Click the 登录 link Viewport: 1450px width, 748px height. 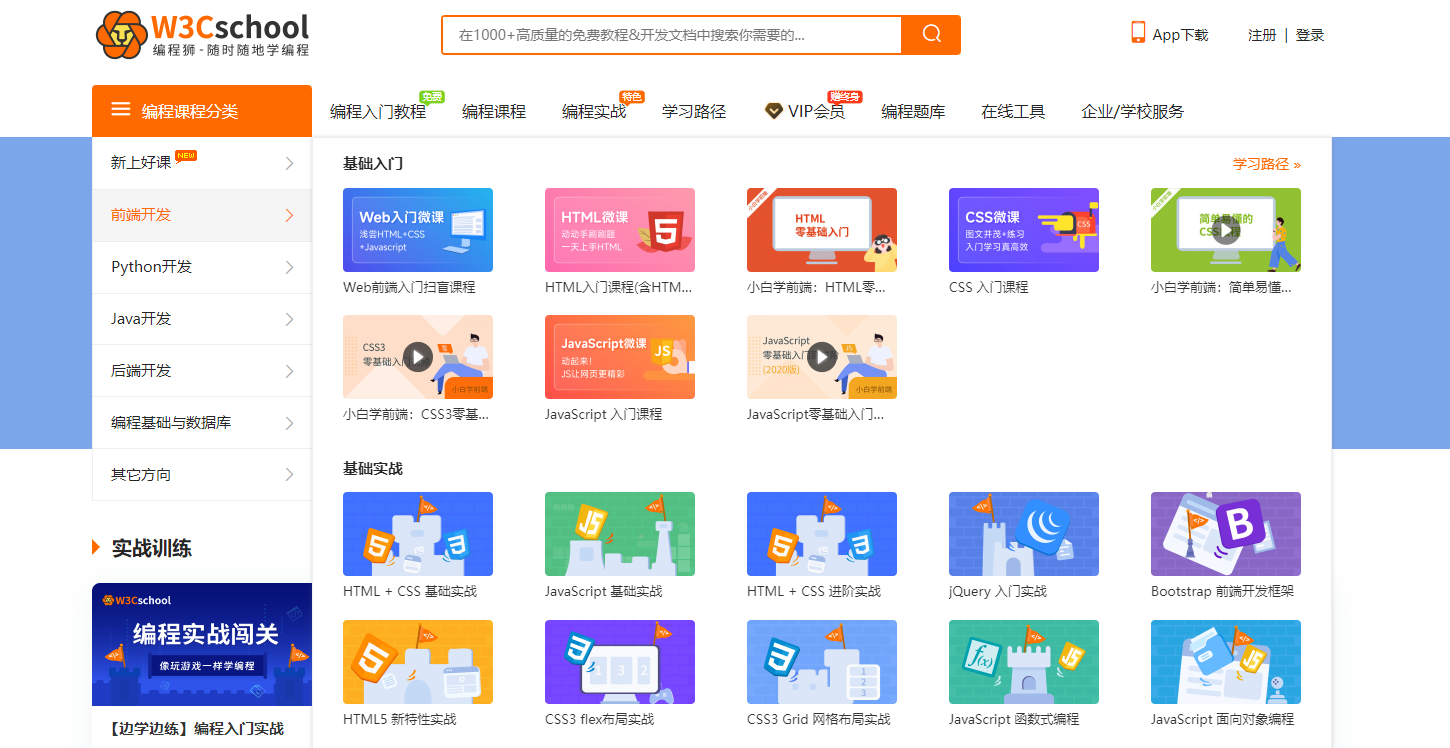pyautogui.click(x=1310, y=35)
